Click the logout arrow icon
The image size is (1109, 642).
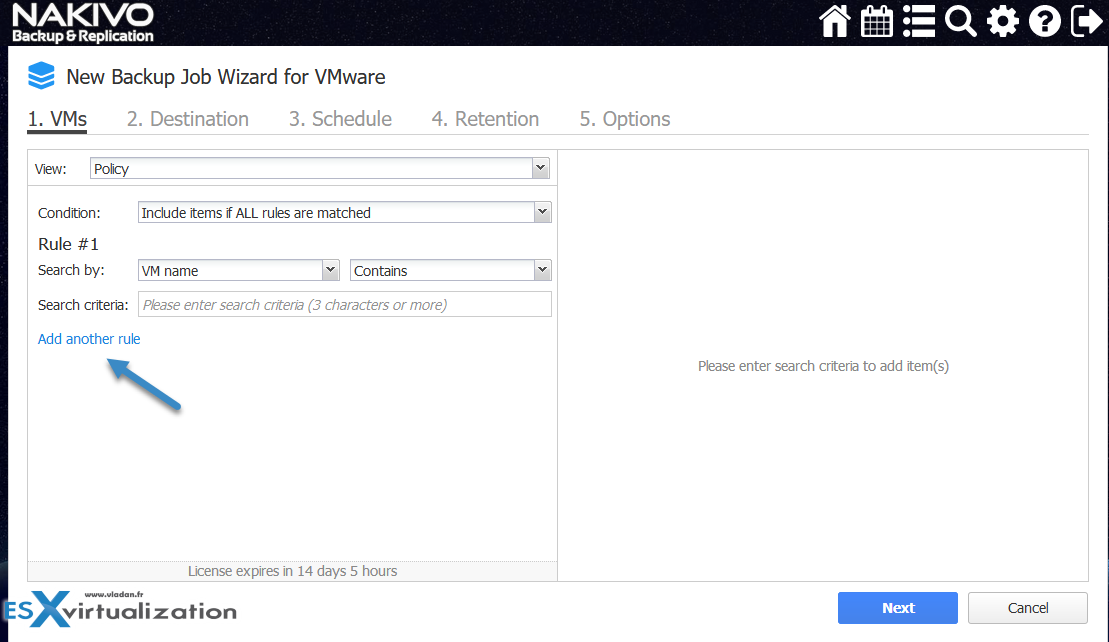click(1086, 21)
